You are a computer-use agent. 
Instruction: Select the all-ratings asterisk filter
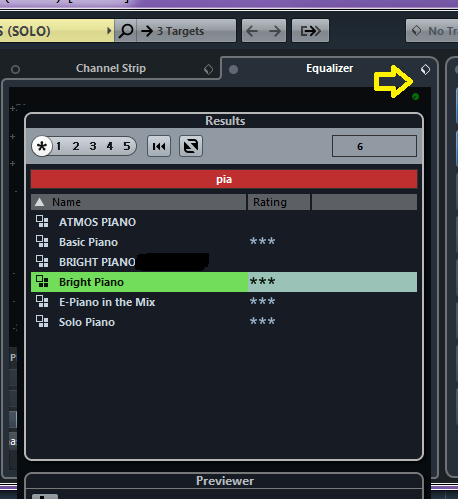tap(42, 146)
